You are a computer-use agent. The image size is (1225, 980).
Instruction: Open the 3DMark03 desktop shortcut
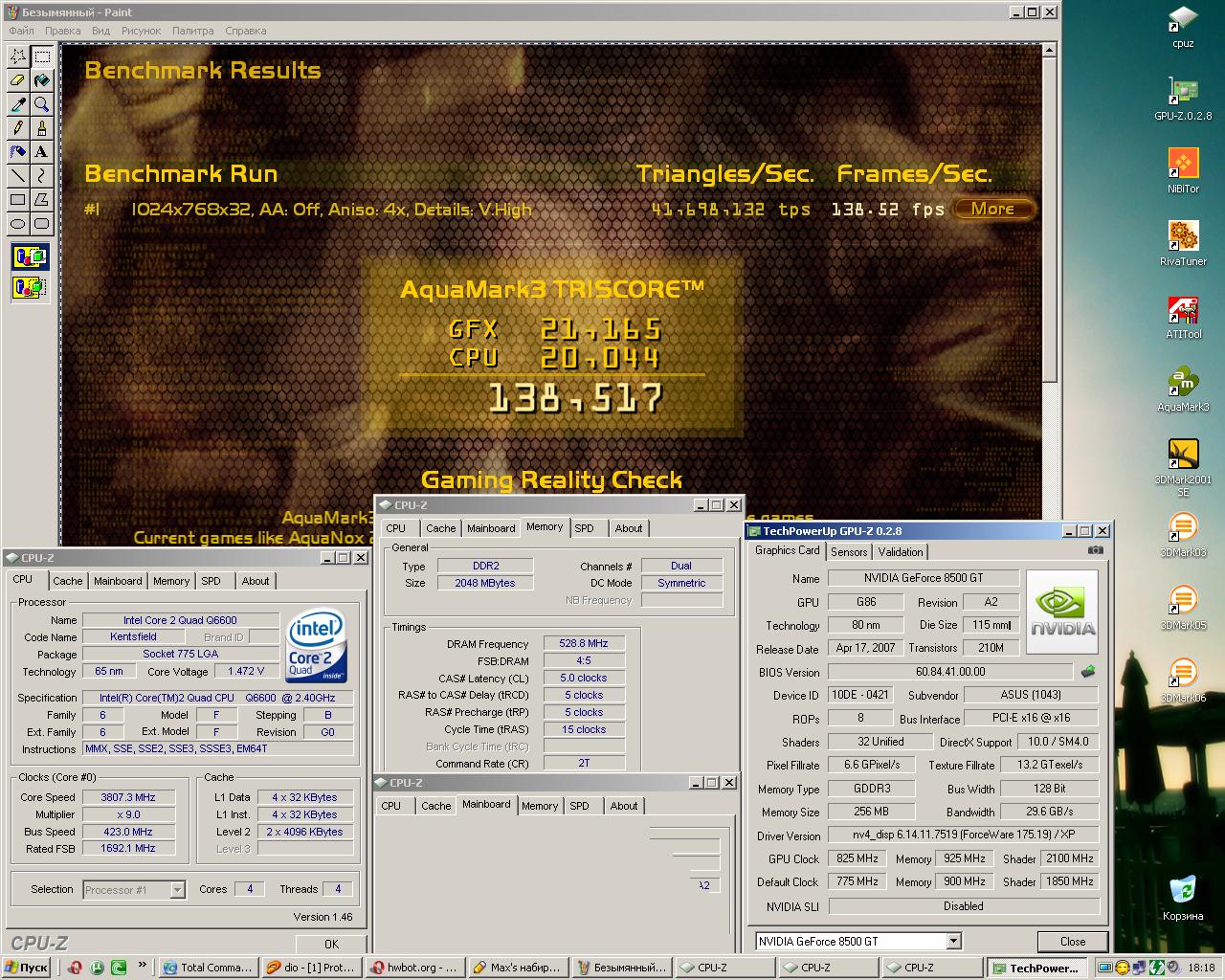(x=1183, y=536)
